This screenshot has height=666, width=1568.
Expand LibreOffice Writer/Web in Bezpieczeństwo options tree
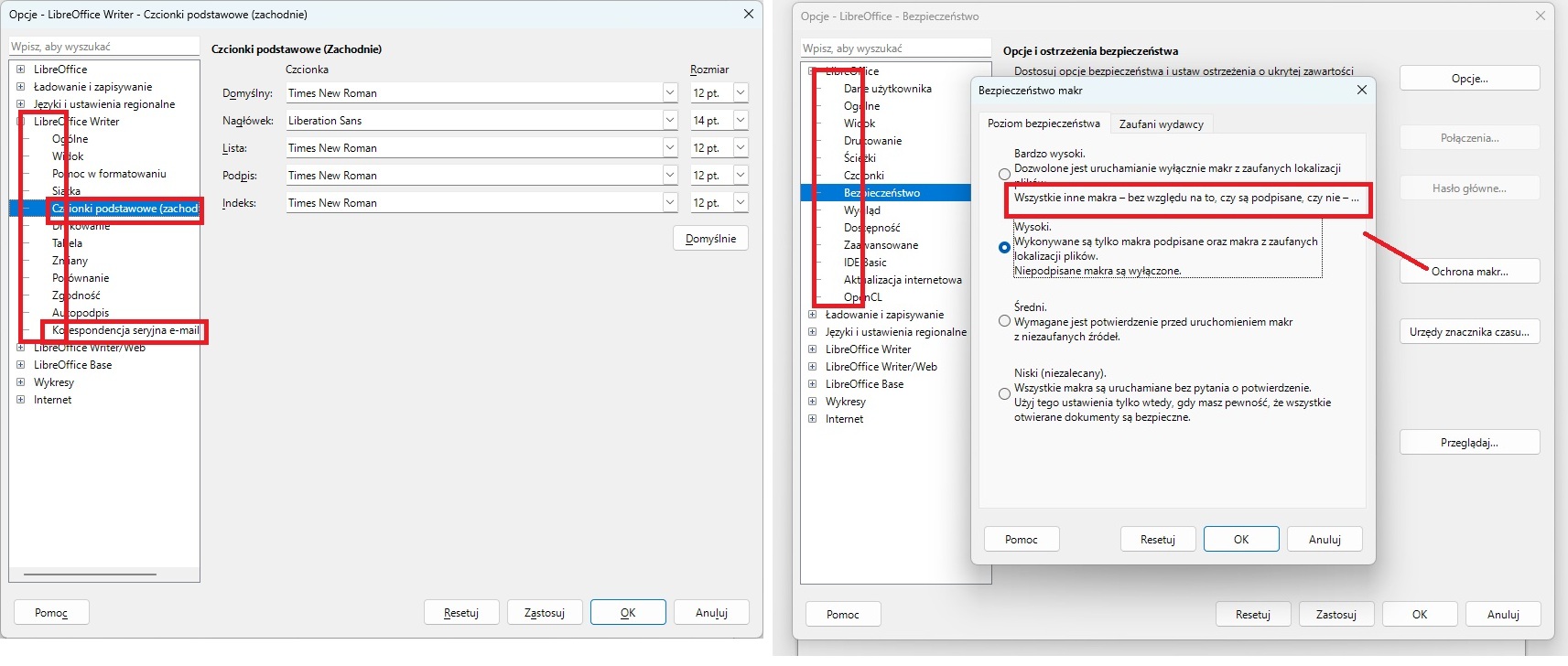812,367
